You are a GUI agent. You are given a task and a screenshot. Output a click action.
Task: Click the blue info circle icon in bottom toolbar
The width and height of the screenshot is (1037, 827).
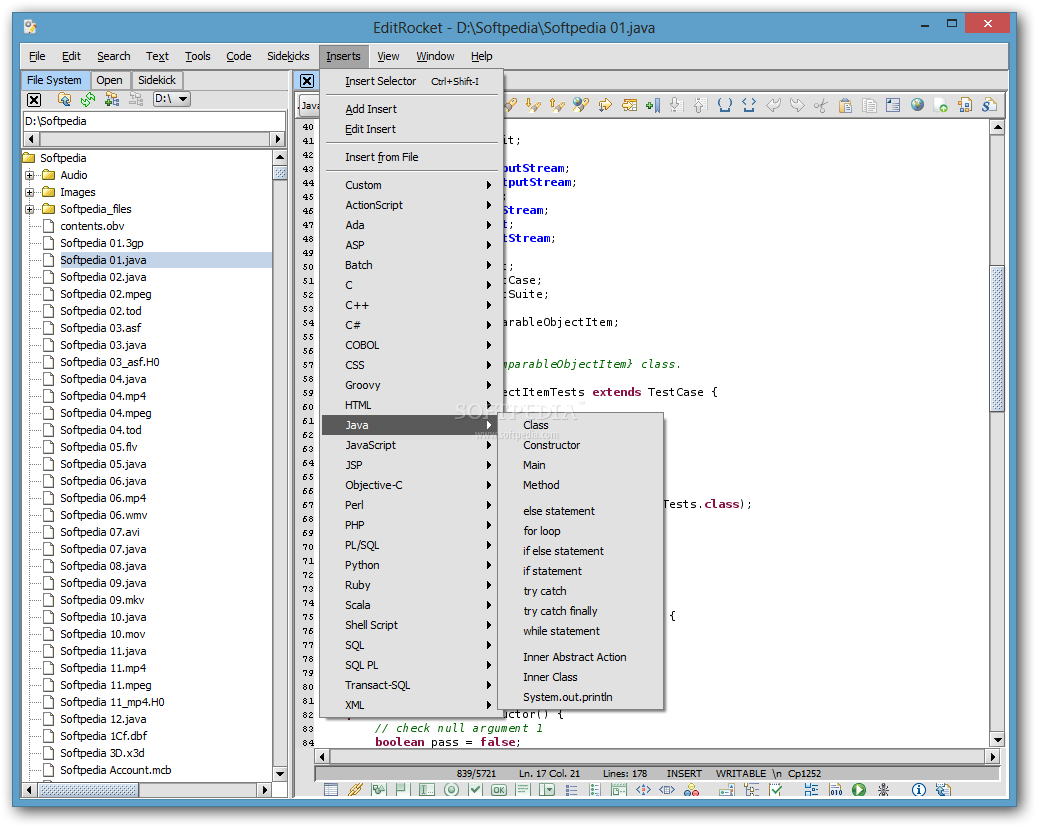pyautogui.click(x=919, y=789)
